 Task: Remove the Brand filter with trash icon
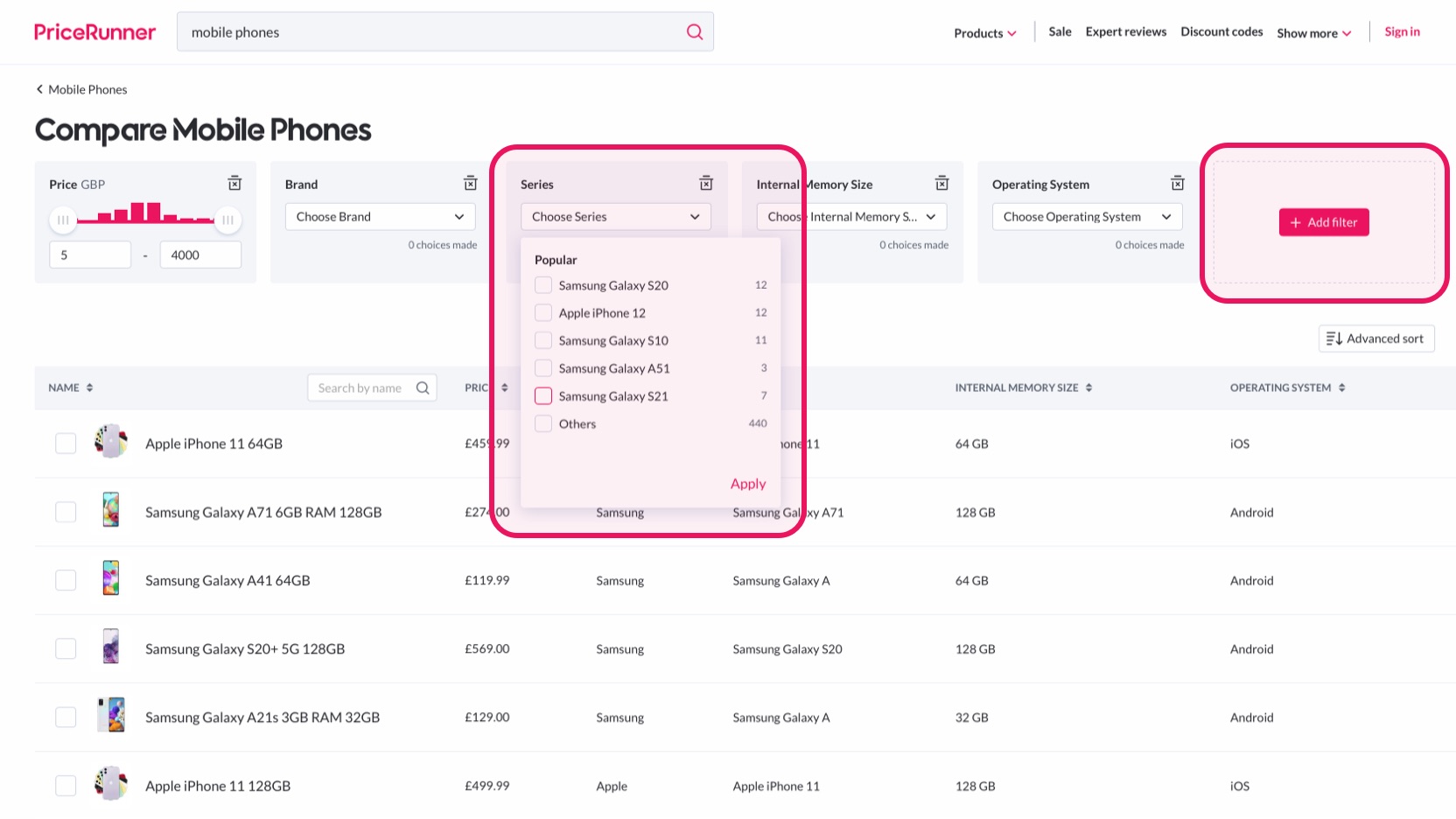(471, 184)
